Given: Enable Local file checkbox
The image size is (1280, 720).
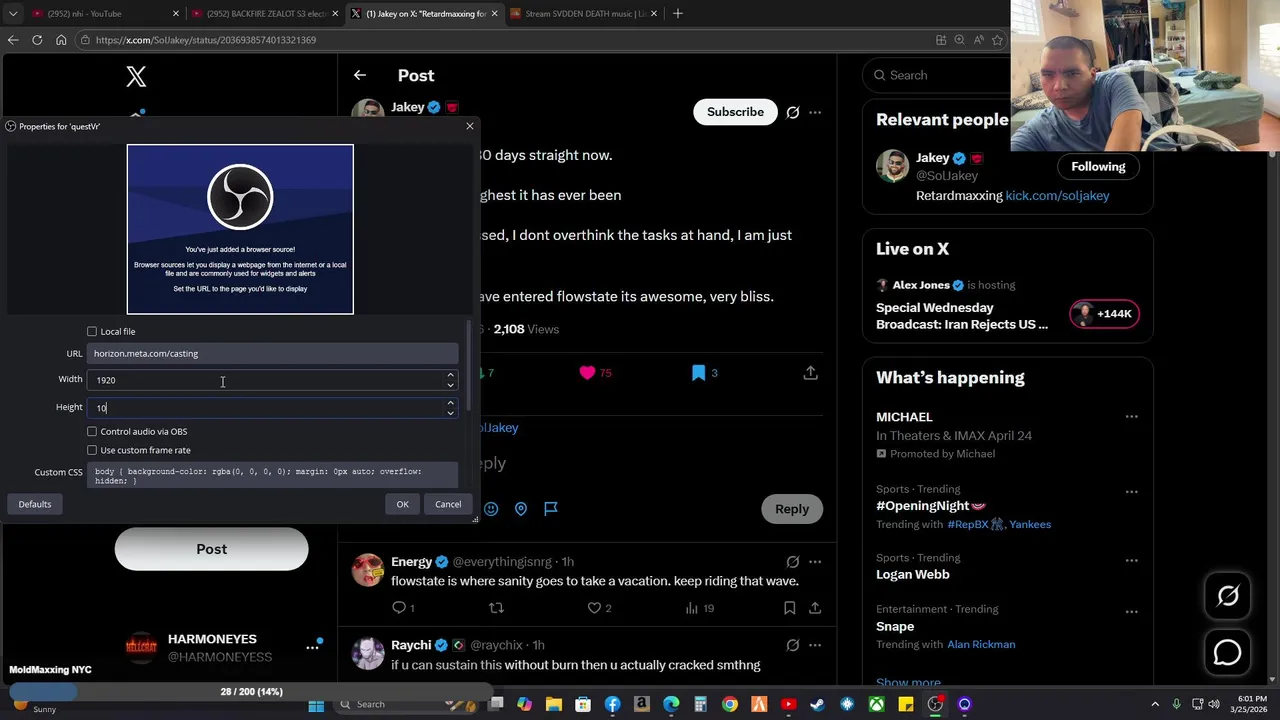Looking at the screenshot, I should tap(92, 331).
